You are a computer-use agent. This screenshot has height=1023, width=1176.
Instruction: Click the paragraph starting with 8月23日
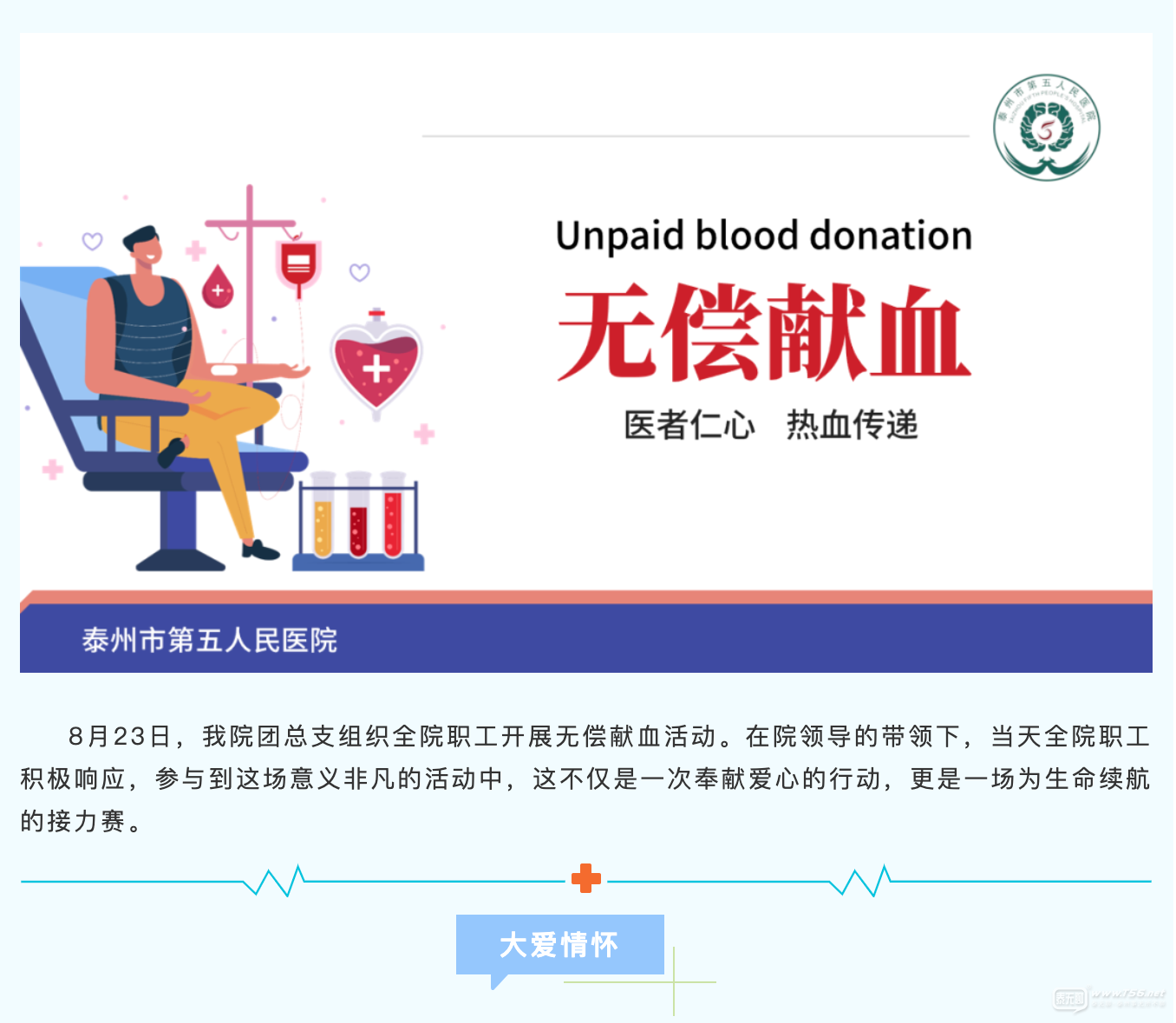click(x=586, y=779)
